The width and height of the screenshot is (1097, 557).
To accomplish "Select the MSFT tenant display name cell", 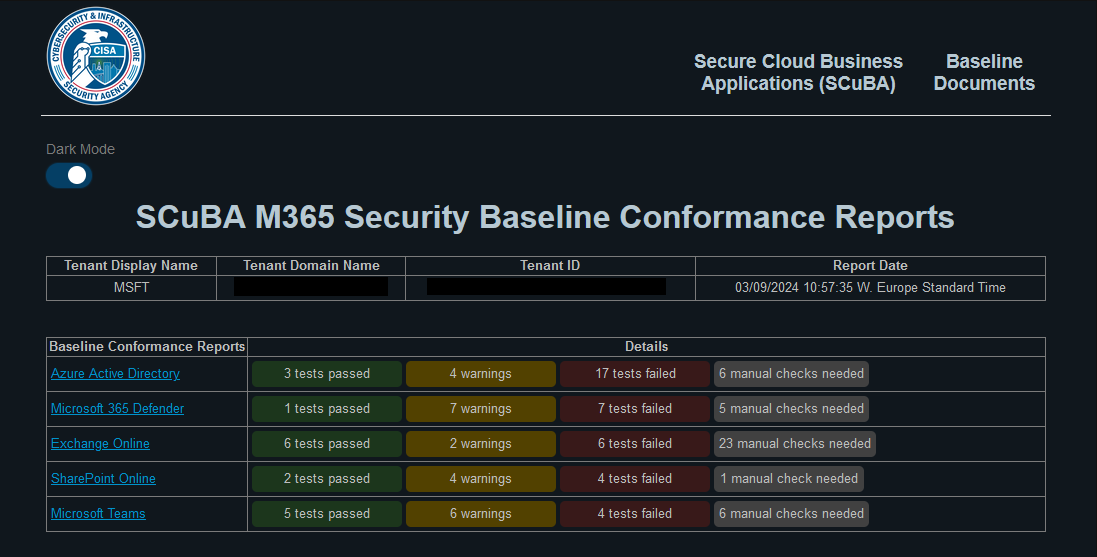I will 131,288.
